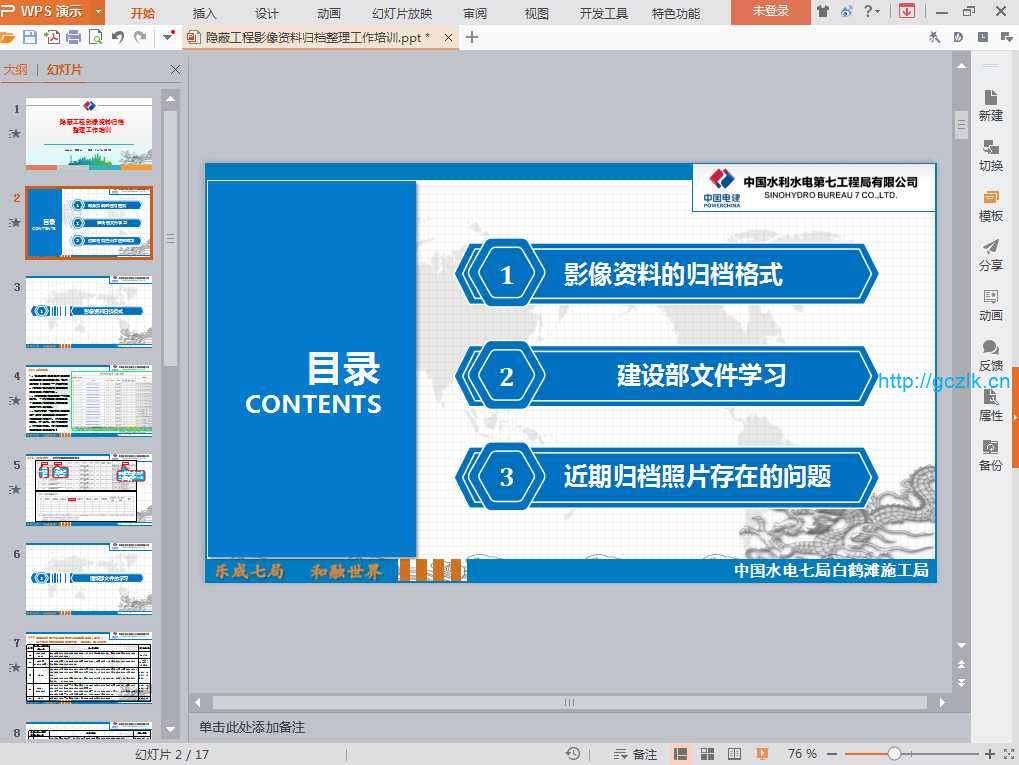Image resolution: width=1019 pixels, height=765 pixels.
Task: Switch to reading view in status bar
Action: click(x=734, y=754)
